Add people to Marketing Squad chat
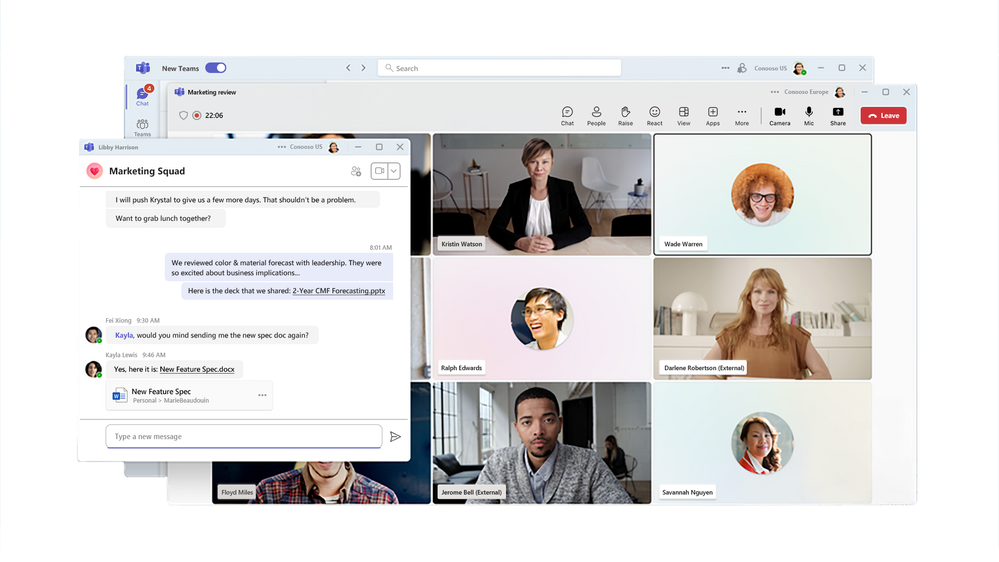This screenshot has height=562, width=999. (356, 171)
